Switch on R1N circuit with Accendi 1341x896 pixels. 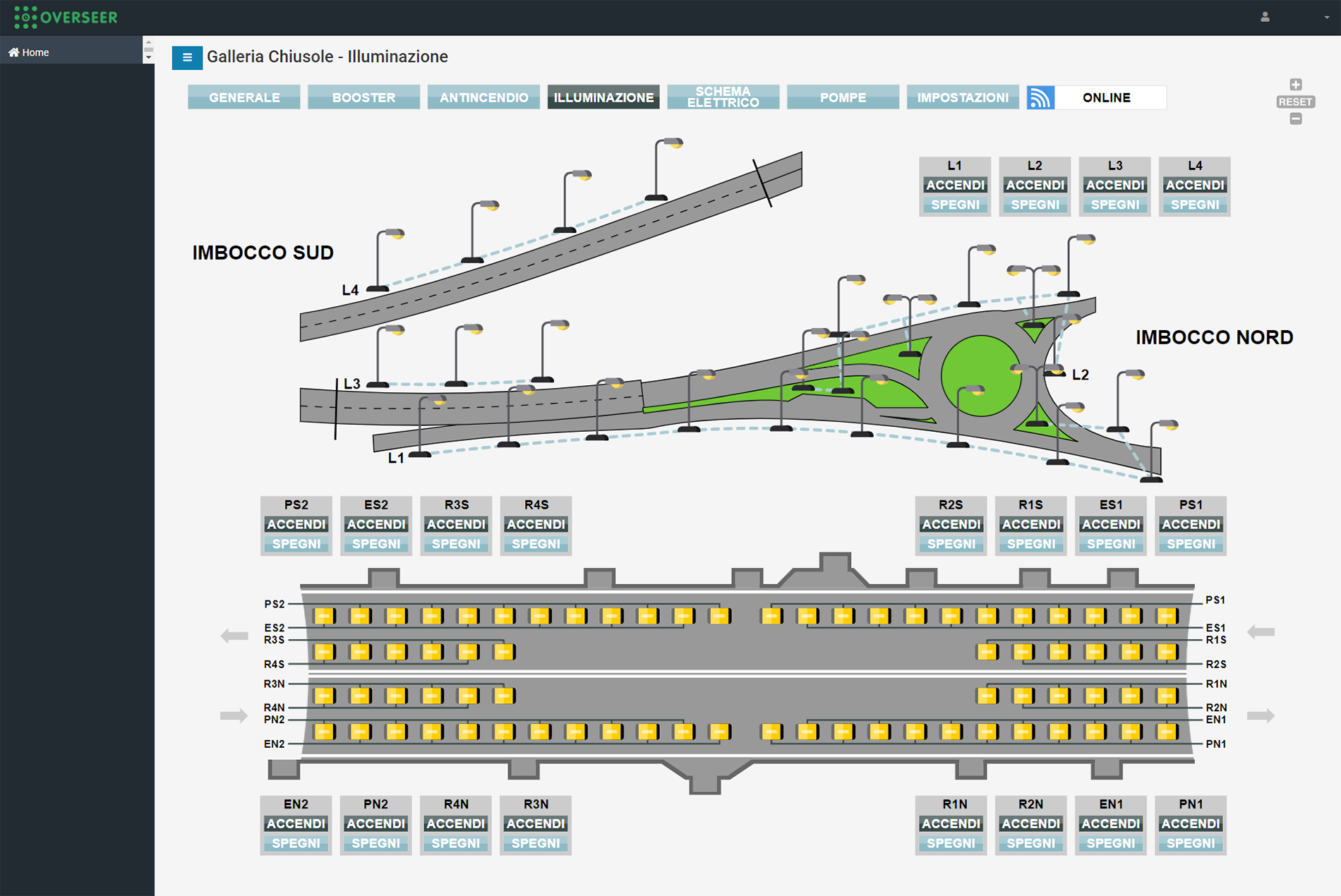(x=951, y=823)
